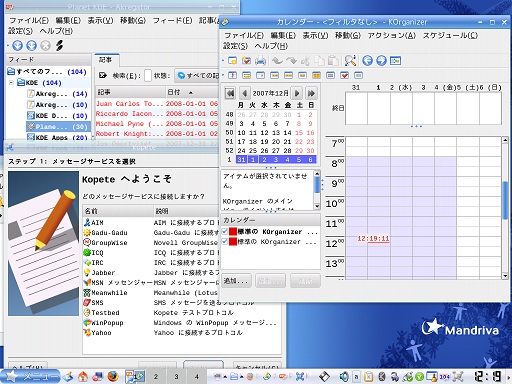Switch to virtual desktop 4 in pager
Image resolution: width=512 pixels, height=384 pixels.
click(x=197, y=377)
